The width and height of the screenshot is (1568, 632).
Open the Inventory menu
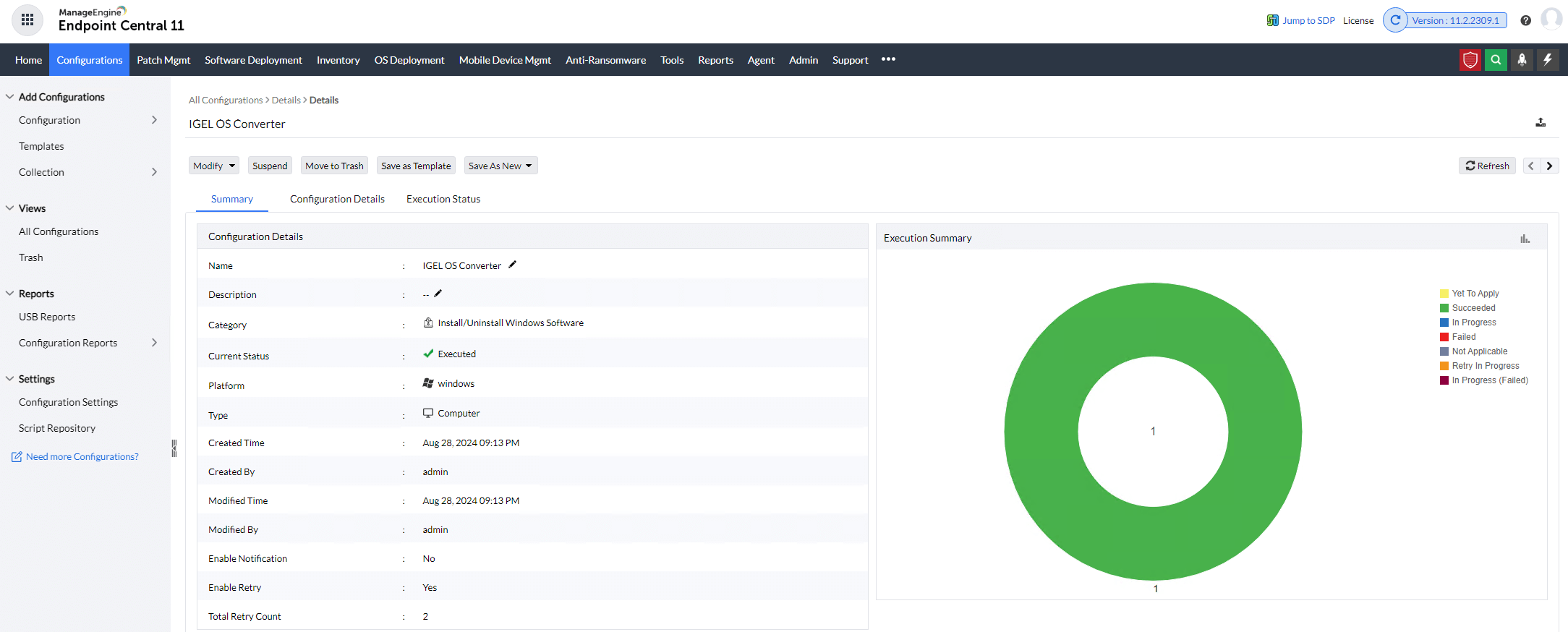(x=338, y=60)
